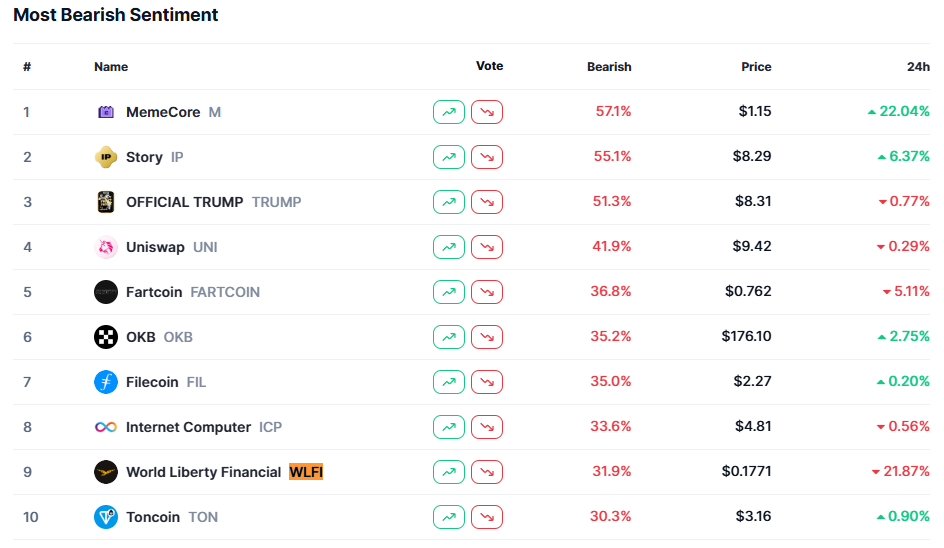Click the OFFICIAL TRUMP coin logo
Screen dimensions: 944x548
coord(106,202)
